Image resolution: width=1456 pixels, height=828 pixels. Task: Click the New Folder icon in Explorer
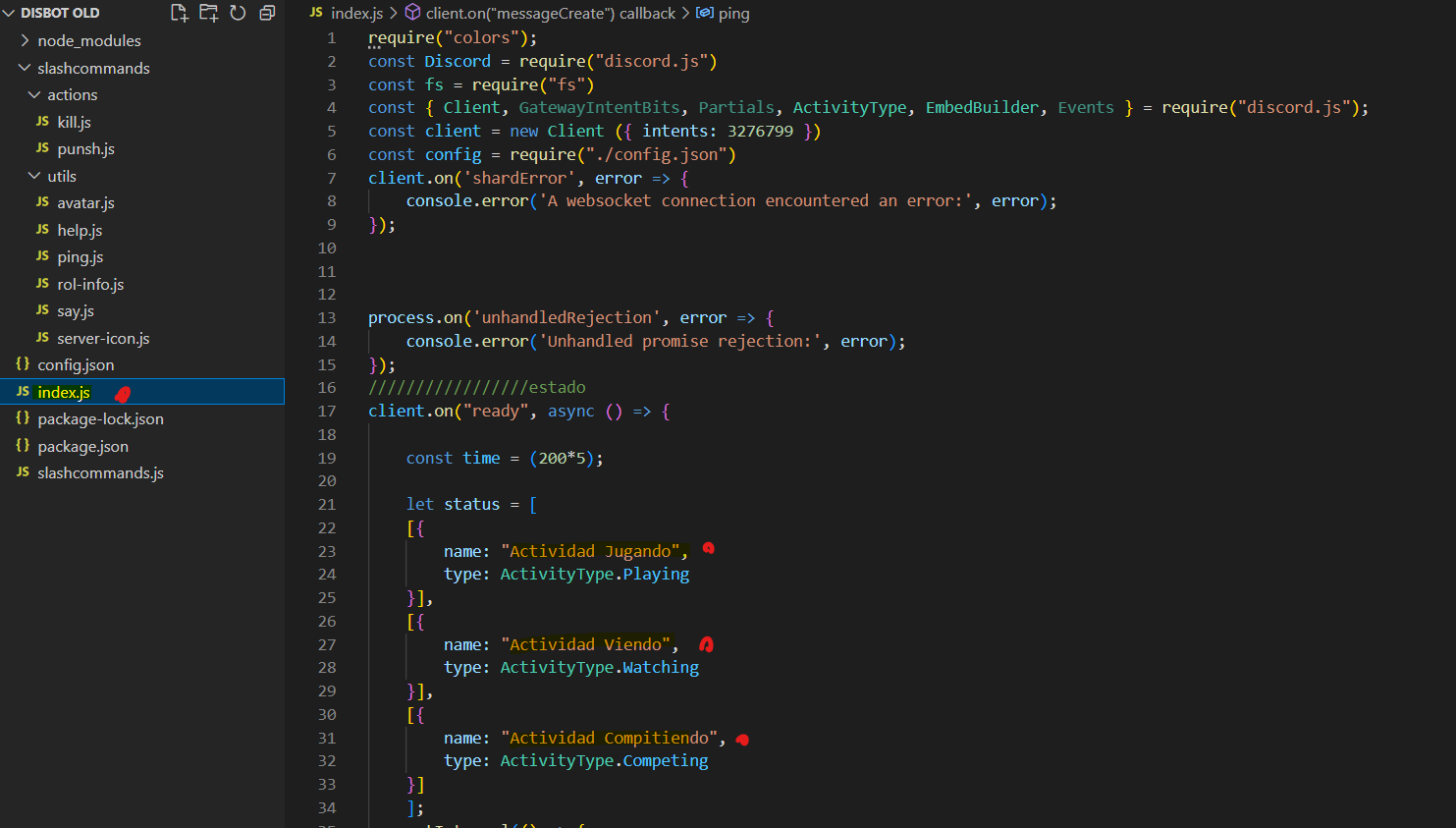(208, 13)
